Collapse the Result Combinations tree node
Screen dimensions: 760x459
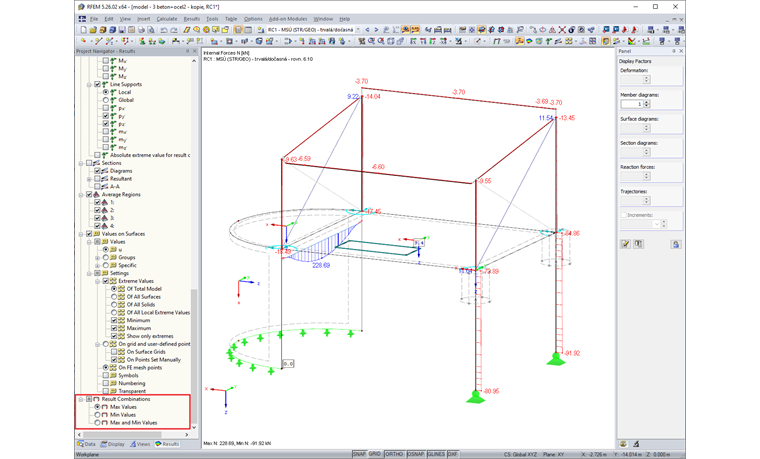pyautogui.click(x=81, y=399)
